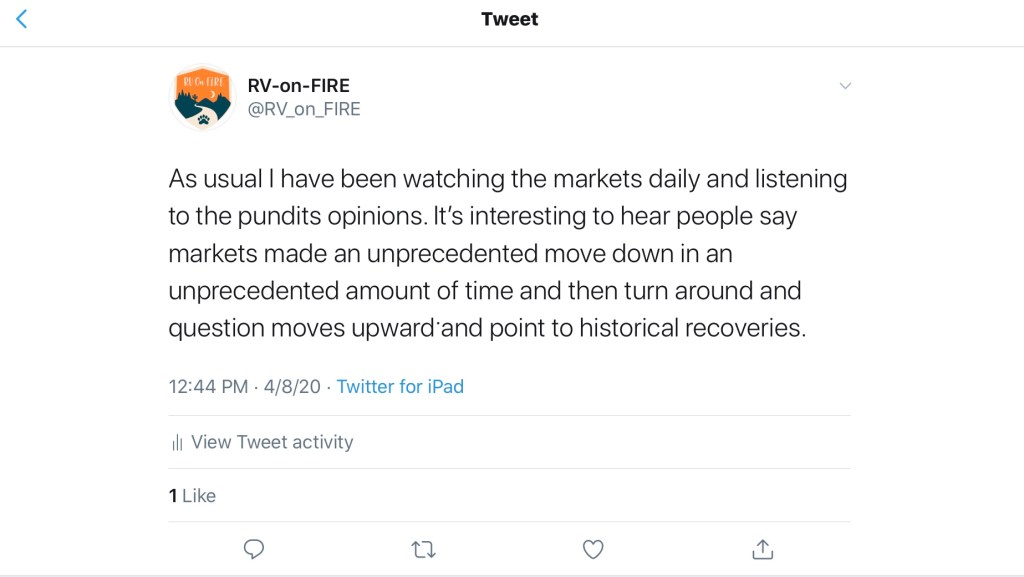Open the RV-on-FIRE display name profile
The width and height of the screenshot is (1024, 577).
(298, 85)
